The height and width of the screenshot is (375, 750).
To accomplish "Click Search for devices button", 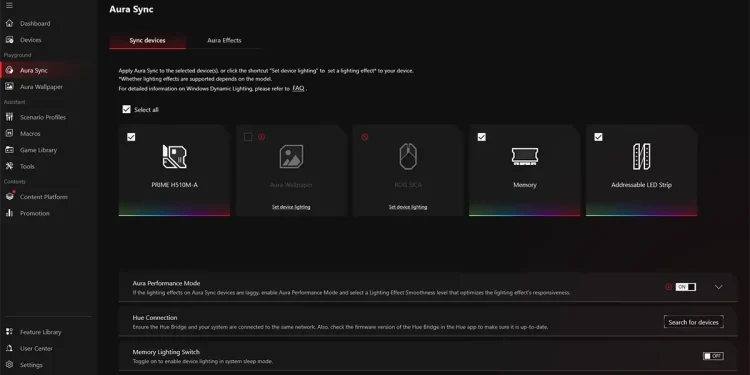I will click(694, 322).
